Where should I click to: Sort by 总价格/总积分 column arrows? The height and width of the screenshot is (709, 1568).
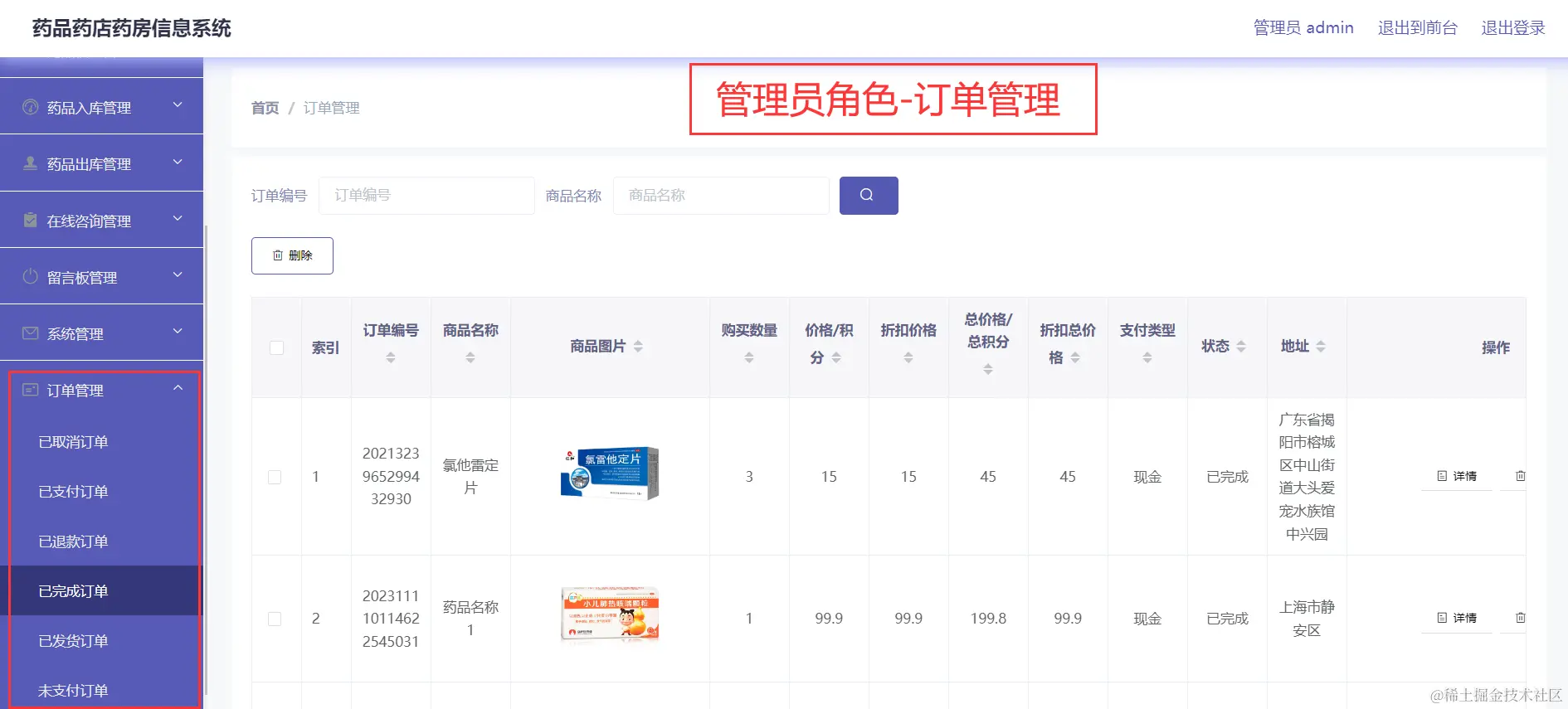click(x=988, y=369)
